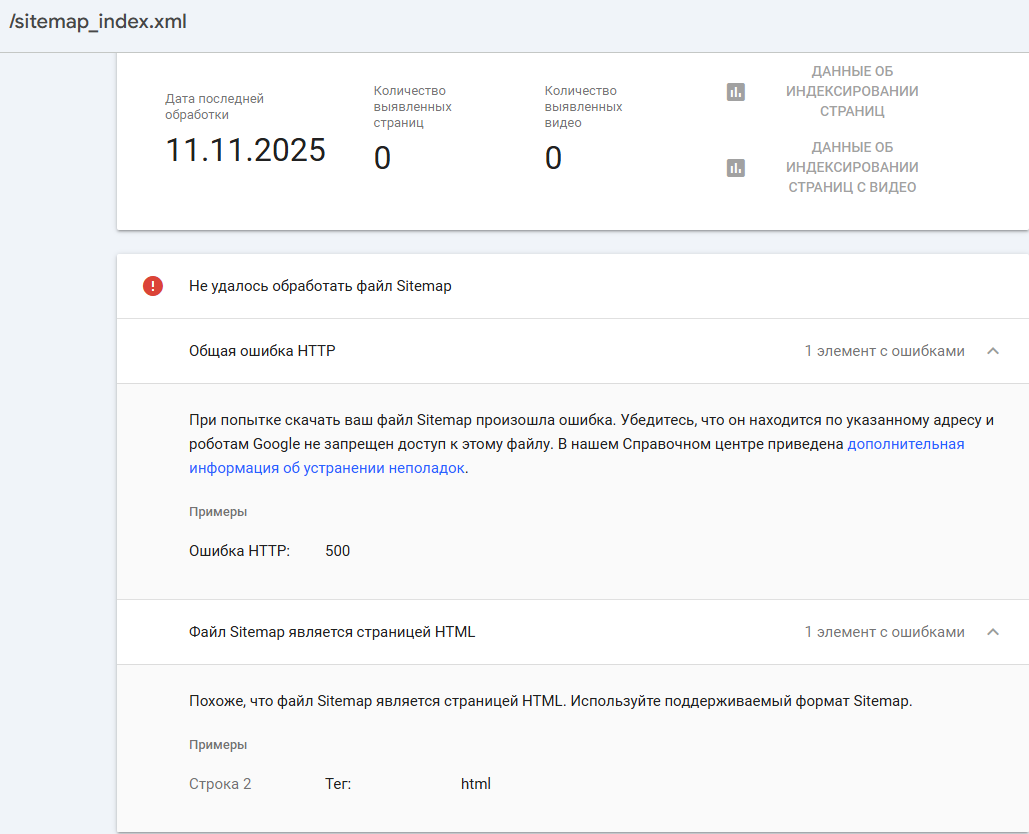Click the Строка 2 example entry

[220, 784]
